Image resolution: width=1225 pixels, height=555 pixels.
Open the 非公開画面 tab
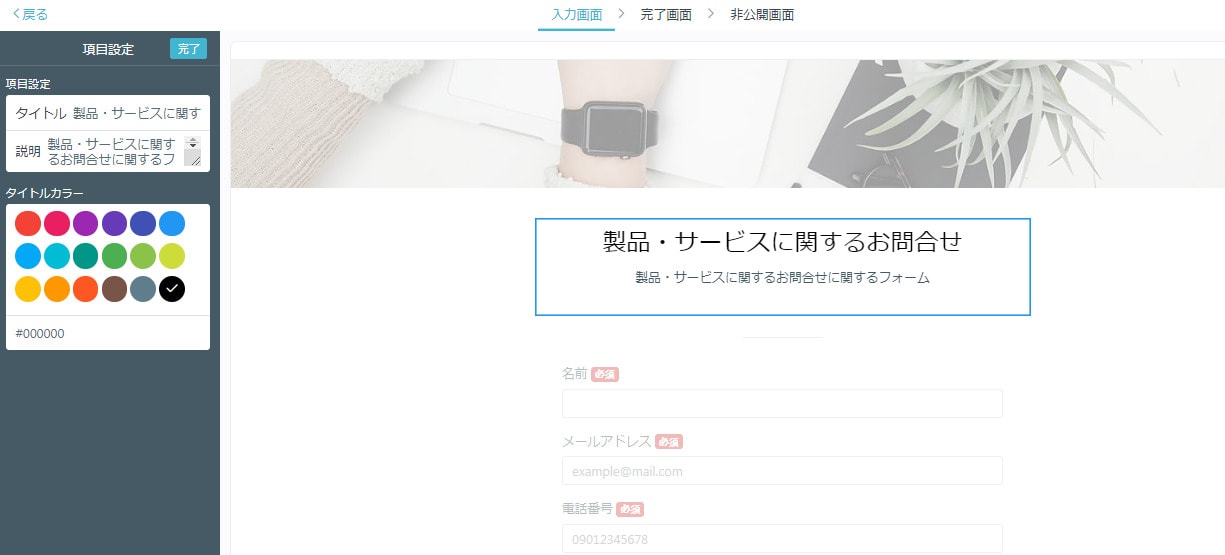click(763, 14)
